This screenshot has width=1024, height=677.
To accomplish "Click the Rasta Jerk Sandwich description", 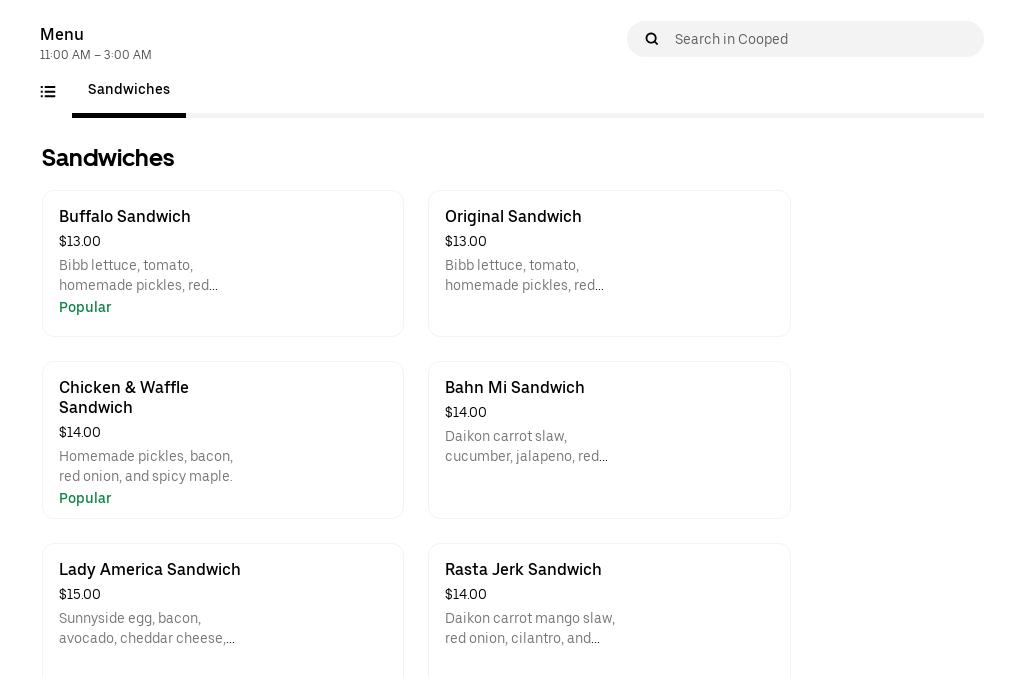I will point(530,629).
